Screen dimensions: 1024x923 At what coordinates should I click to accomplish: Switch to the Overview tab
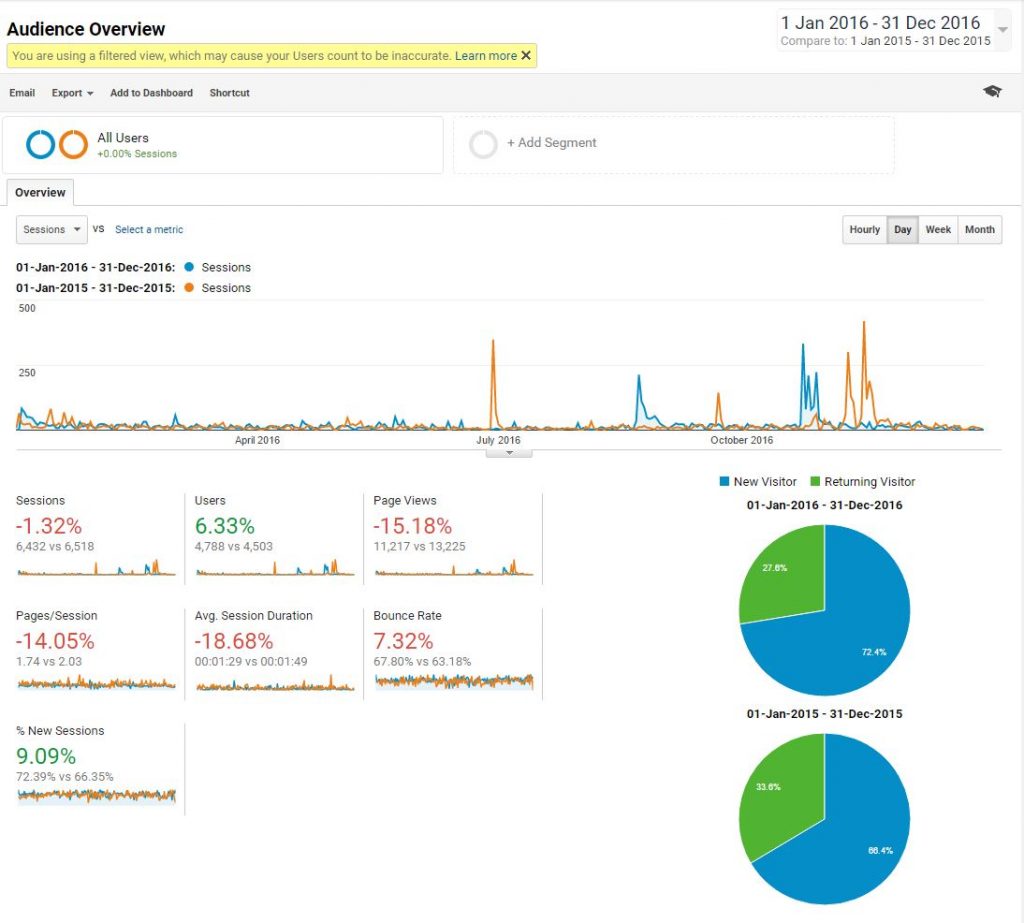pos(40,193)
